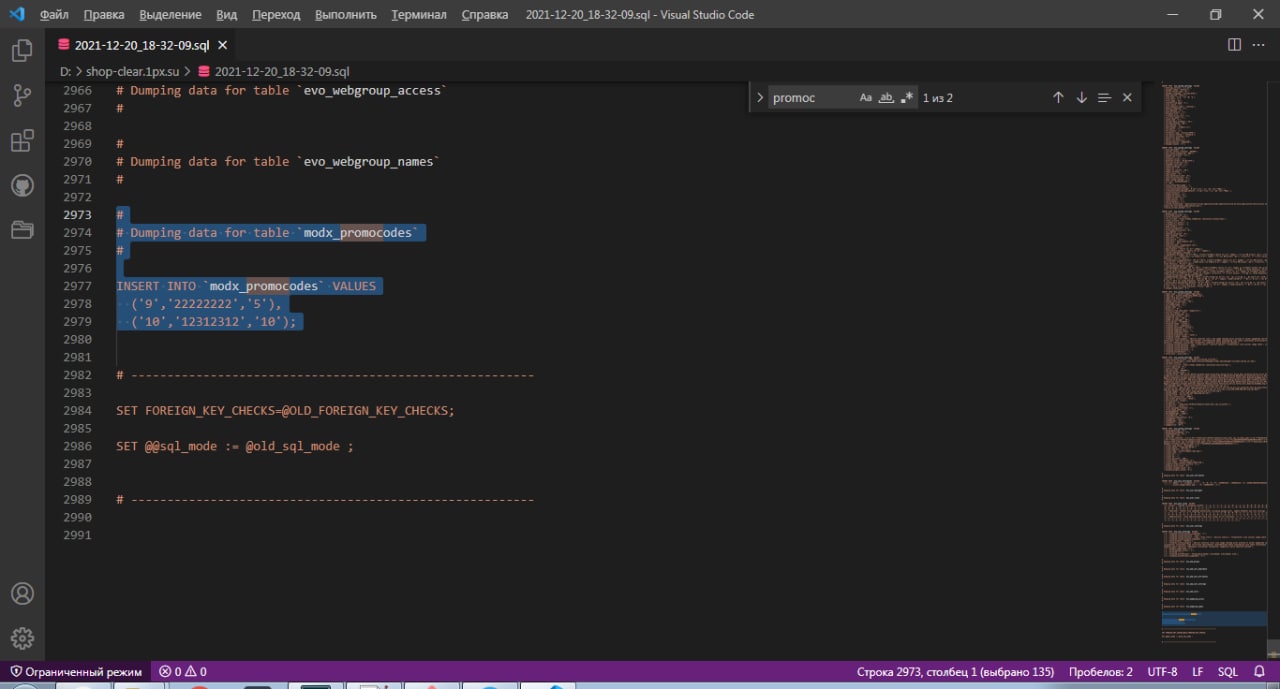Open the GitHub view in activity bar

pos(22,186)
